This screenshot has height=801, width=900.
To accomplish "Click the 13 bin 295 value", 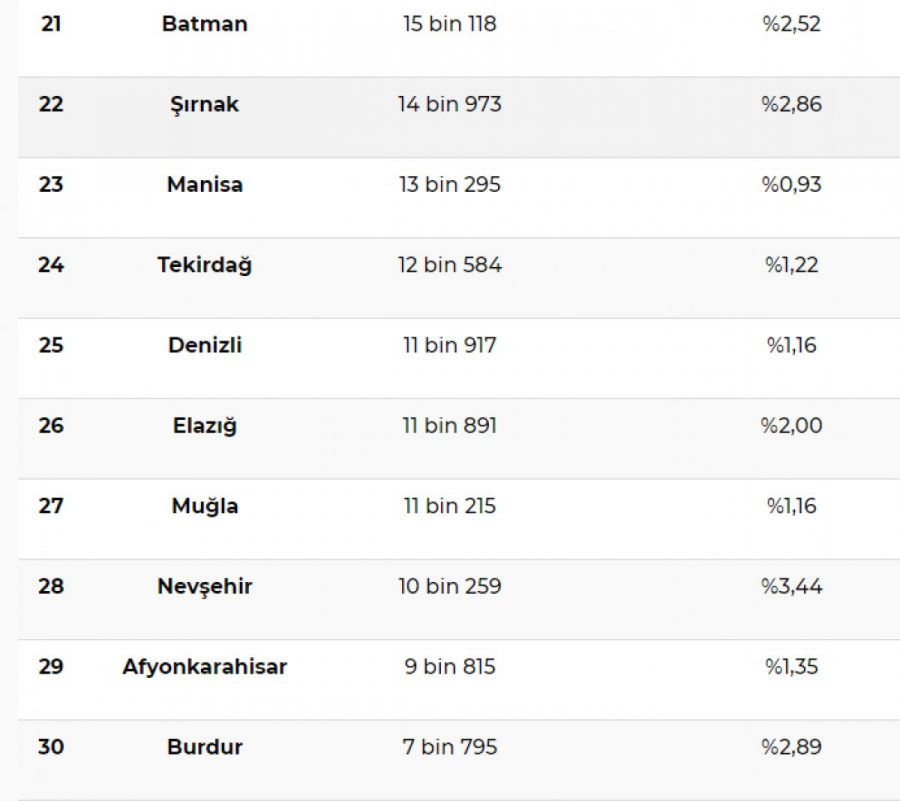I will pyautogui.click(x=449, y=185).
